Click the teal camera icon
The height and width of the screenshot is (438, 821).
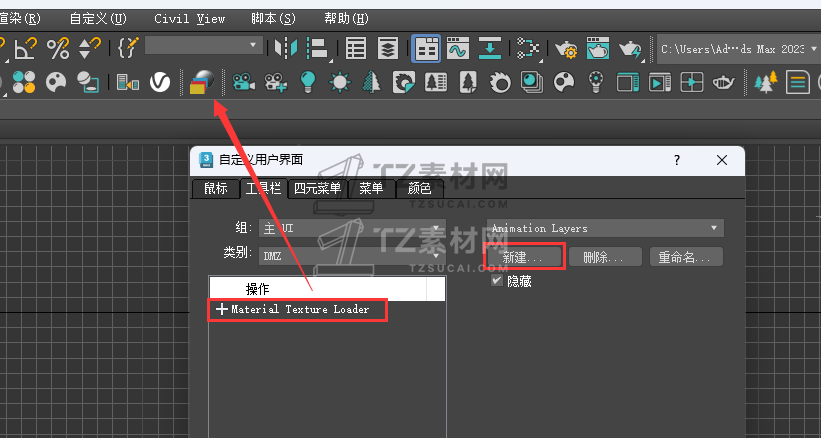244,82
